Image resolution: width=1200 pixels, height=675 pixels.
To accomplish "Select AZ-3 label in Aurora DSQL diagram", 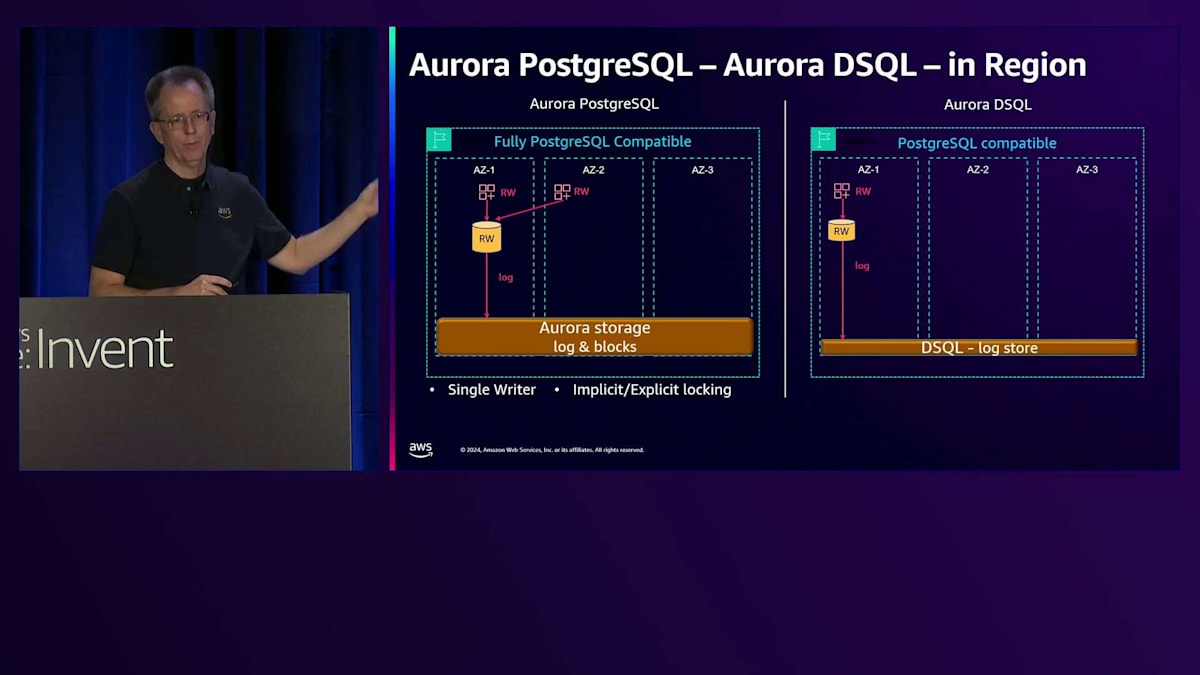I will pyautogui.click(x=1087, y=170).
